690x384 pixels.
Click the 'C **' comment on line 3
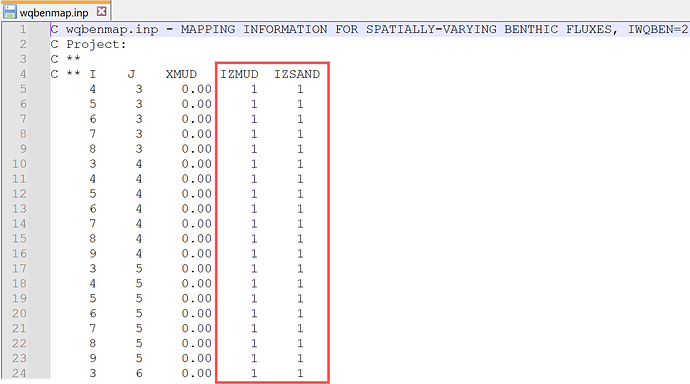pyautogui.click(x=66, y=59)
